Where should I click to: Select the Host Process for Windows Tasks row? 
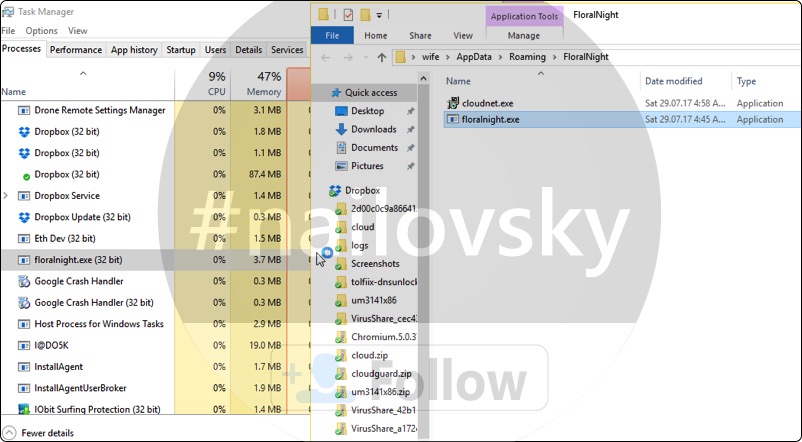click(155, 324)
